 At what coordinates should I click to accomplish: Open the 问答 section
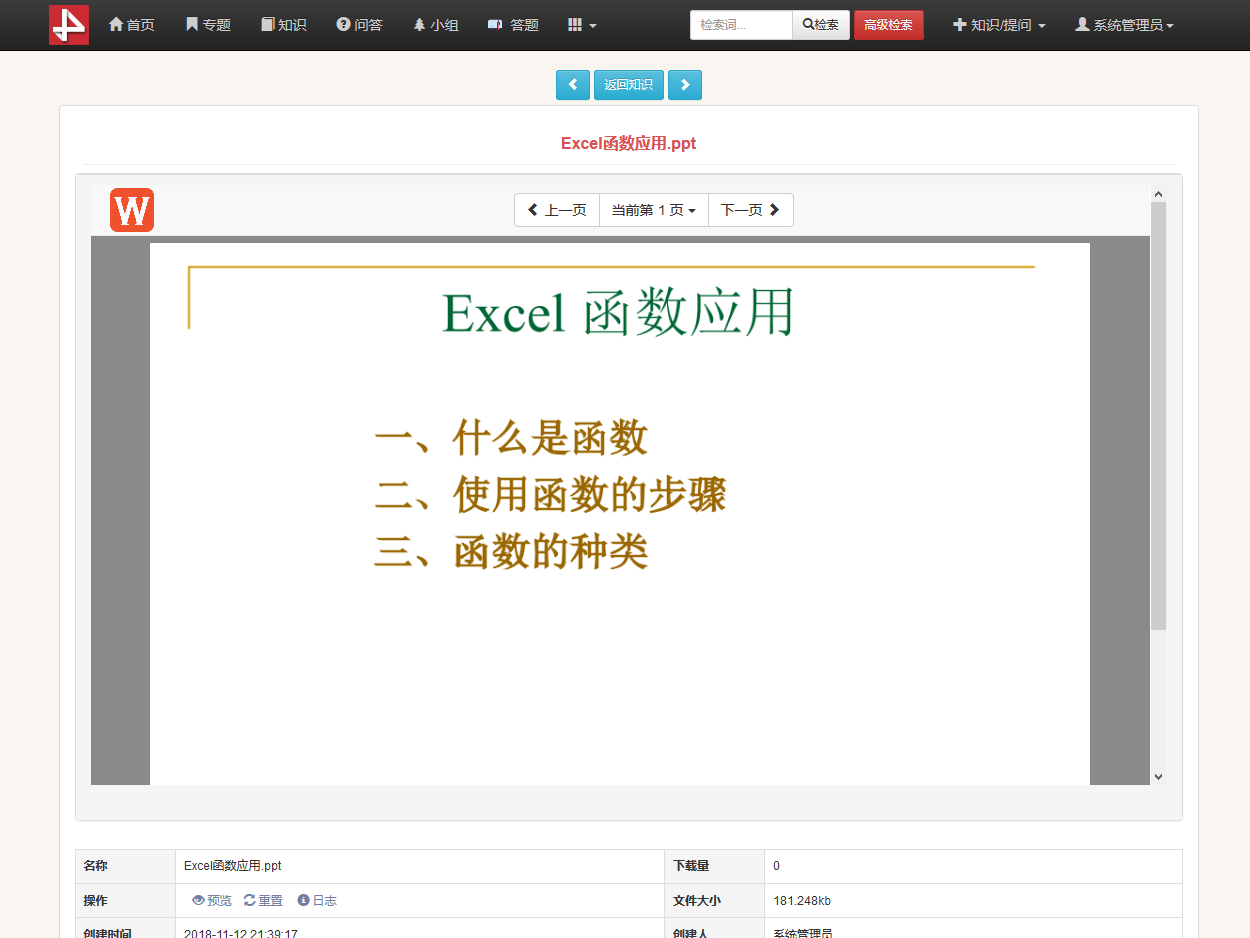tap(359, 25)
